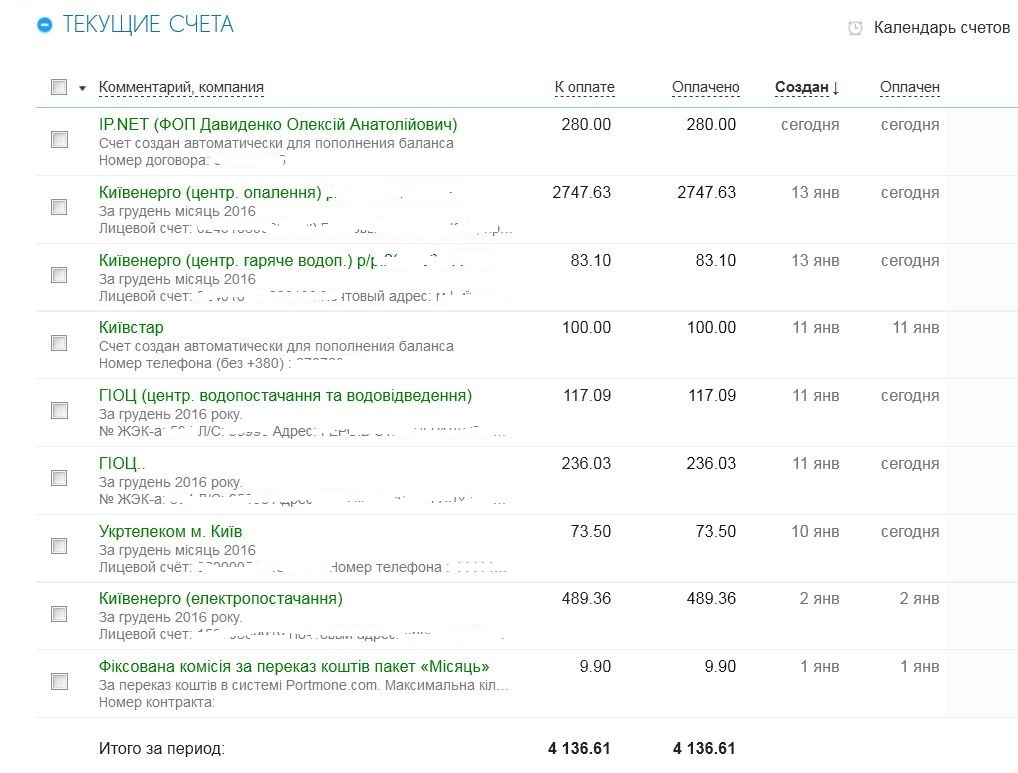Open the Календарь счетов link
The width and height of the screenshot is (1018, 773).
(941, 28)
